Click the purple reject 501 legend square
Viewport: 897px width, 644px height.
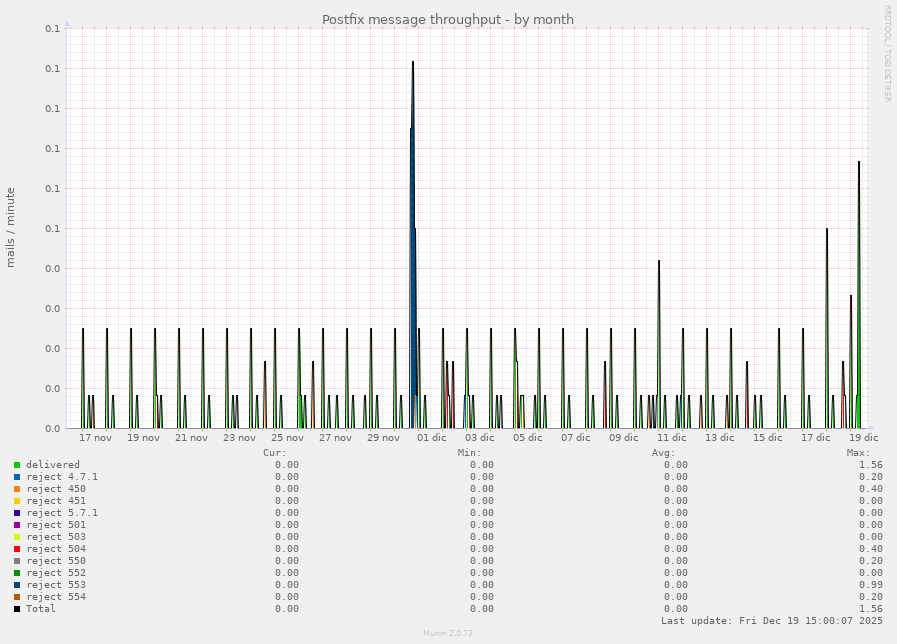point(17,525)
